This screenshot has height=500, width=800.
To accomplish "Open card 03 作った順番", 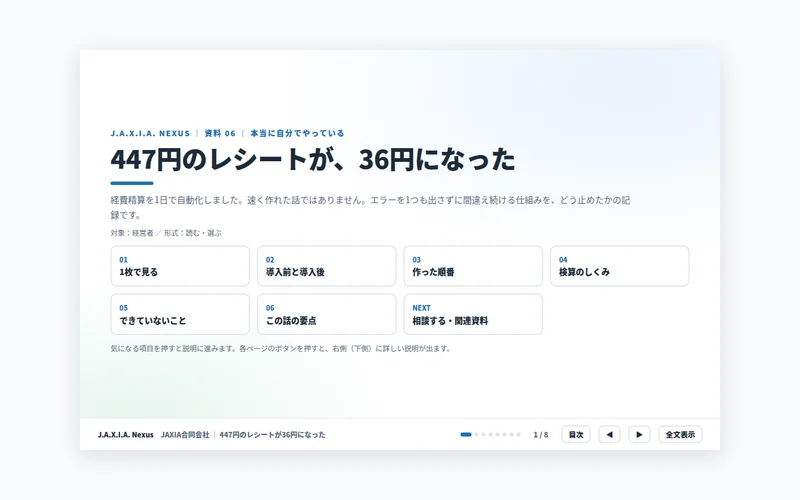I will tap(473, 266).
